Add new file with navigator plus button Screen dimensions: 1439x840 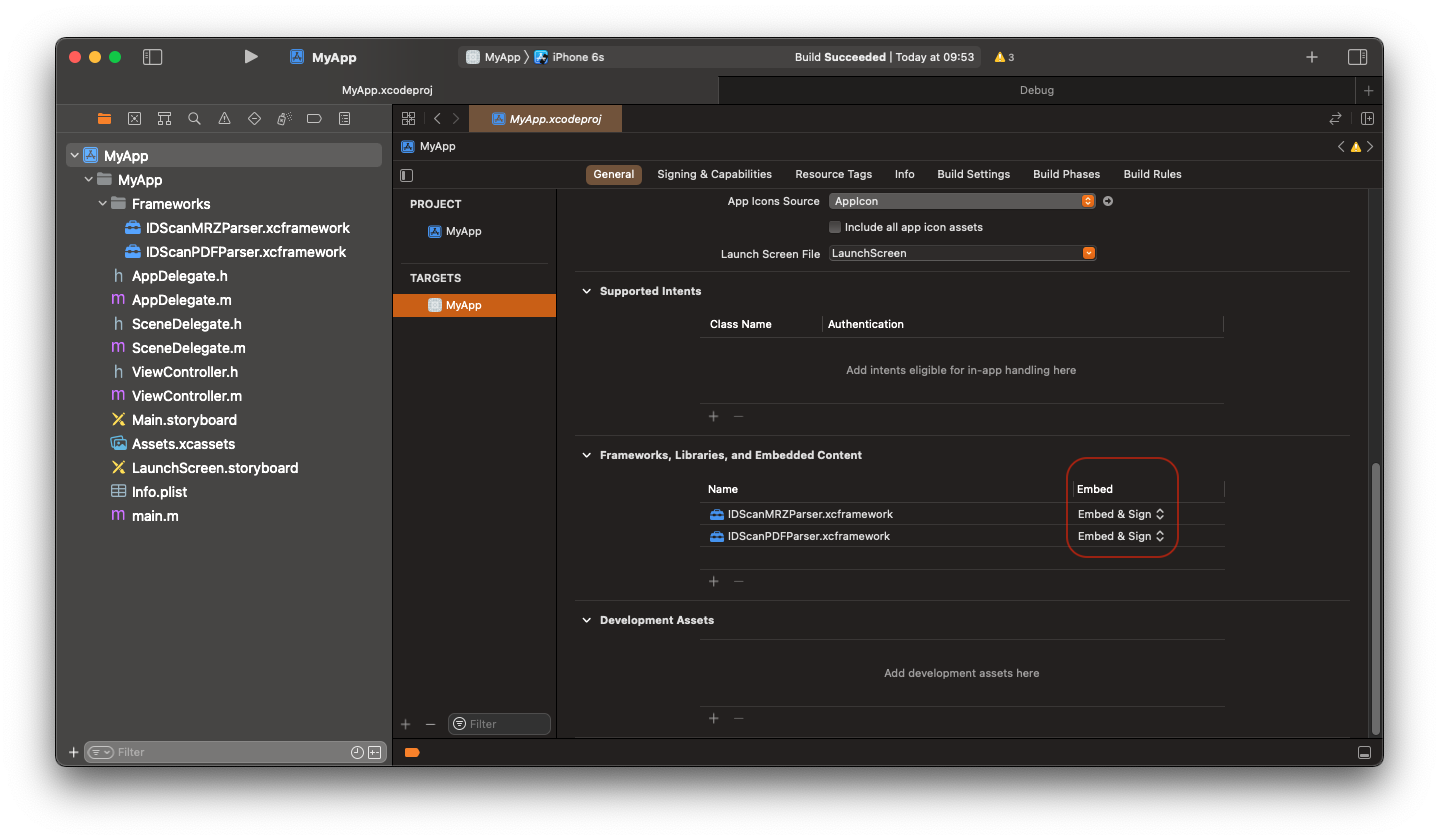point(73,752)
